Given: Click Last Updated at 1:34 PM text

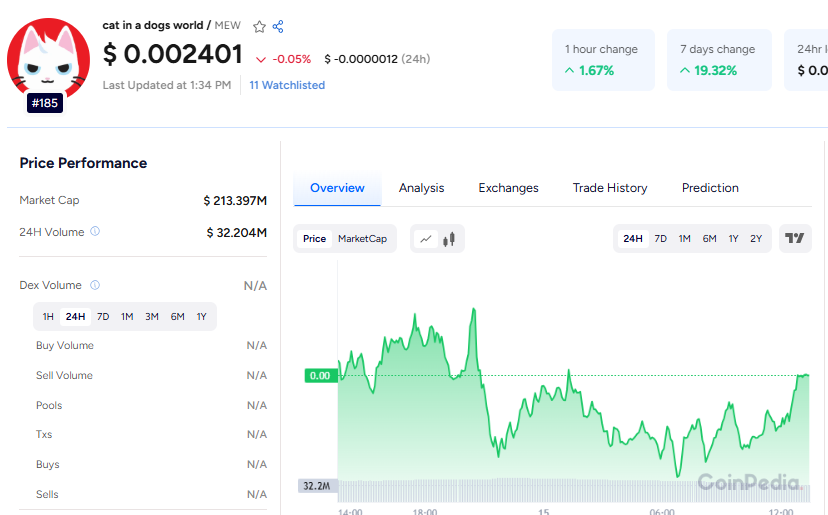Looking at the screenshot, I should coord(167,85).
